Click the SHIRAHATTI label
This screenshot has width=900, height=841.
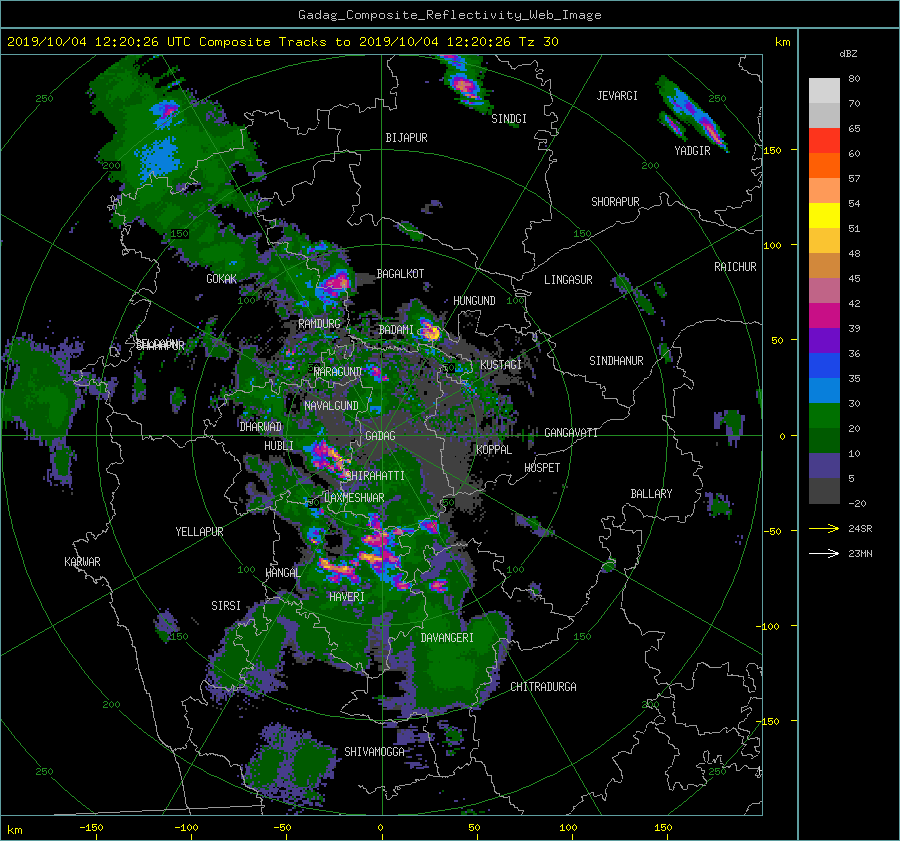click(x=375, y=476)
